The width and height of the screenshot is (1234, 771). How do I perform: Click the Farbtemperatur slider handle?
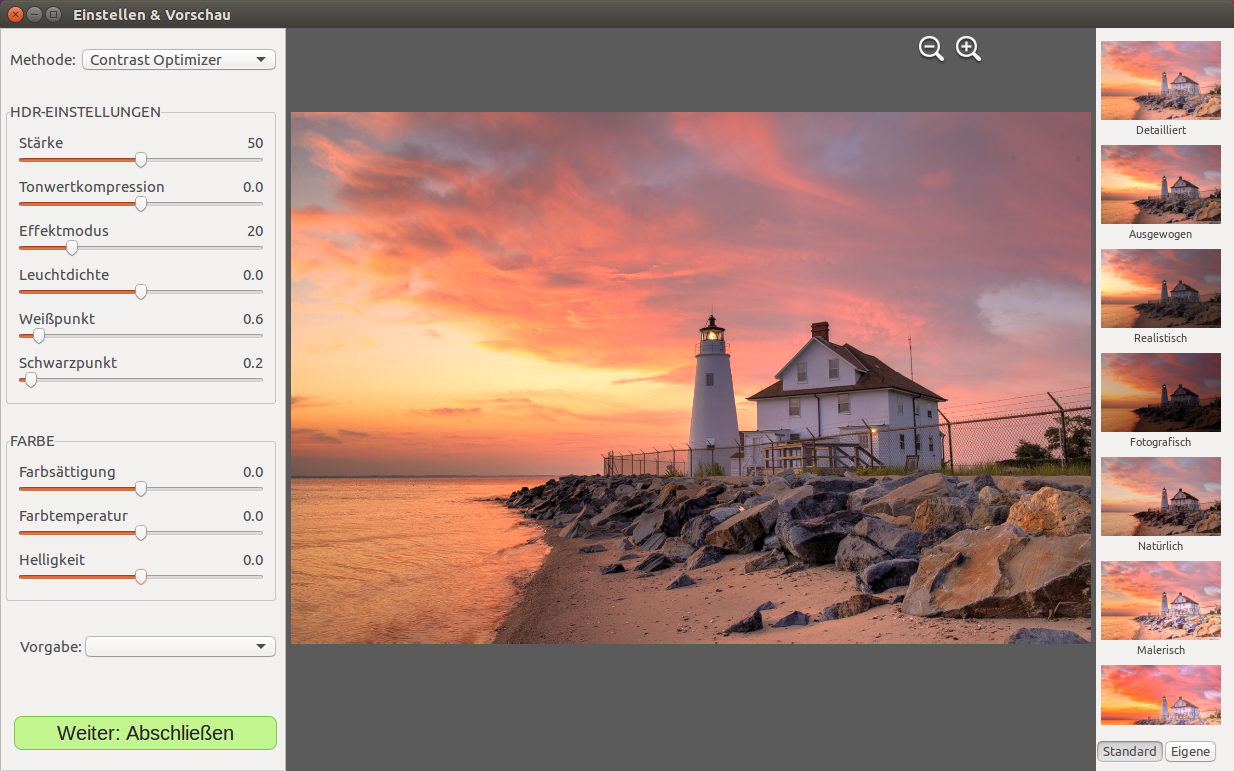point(141,532)
